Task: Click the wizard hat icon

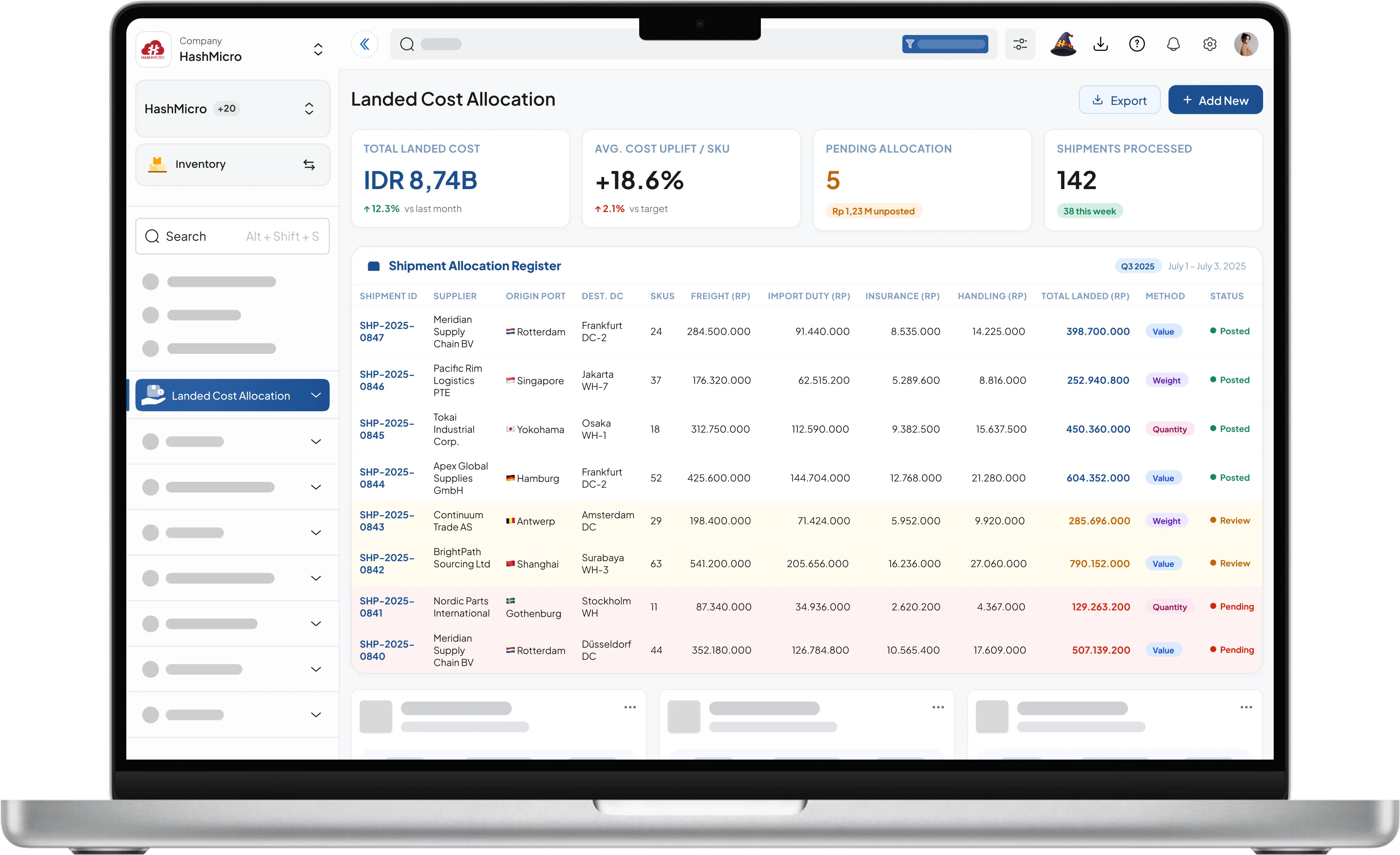Action: tap(1063, 44)
